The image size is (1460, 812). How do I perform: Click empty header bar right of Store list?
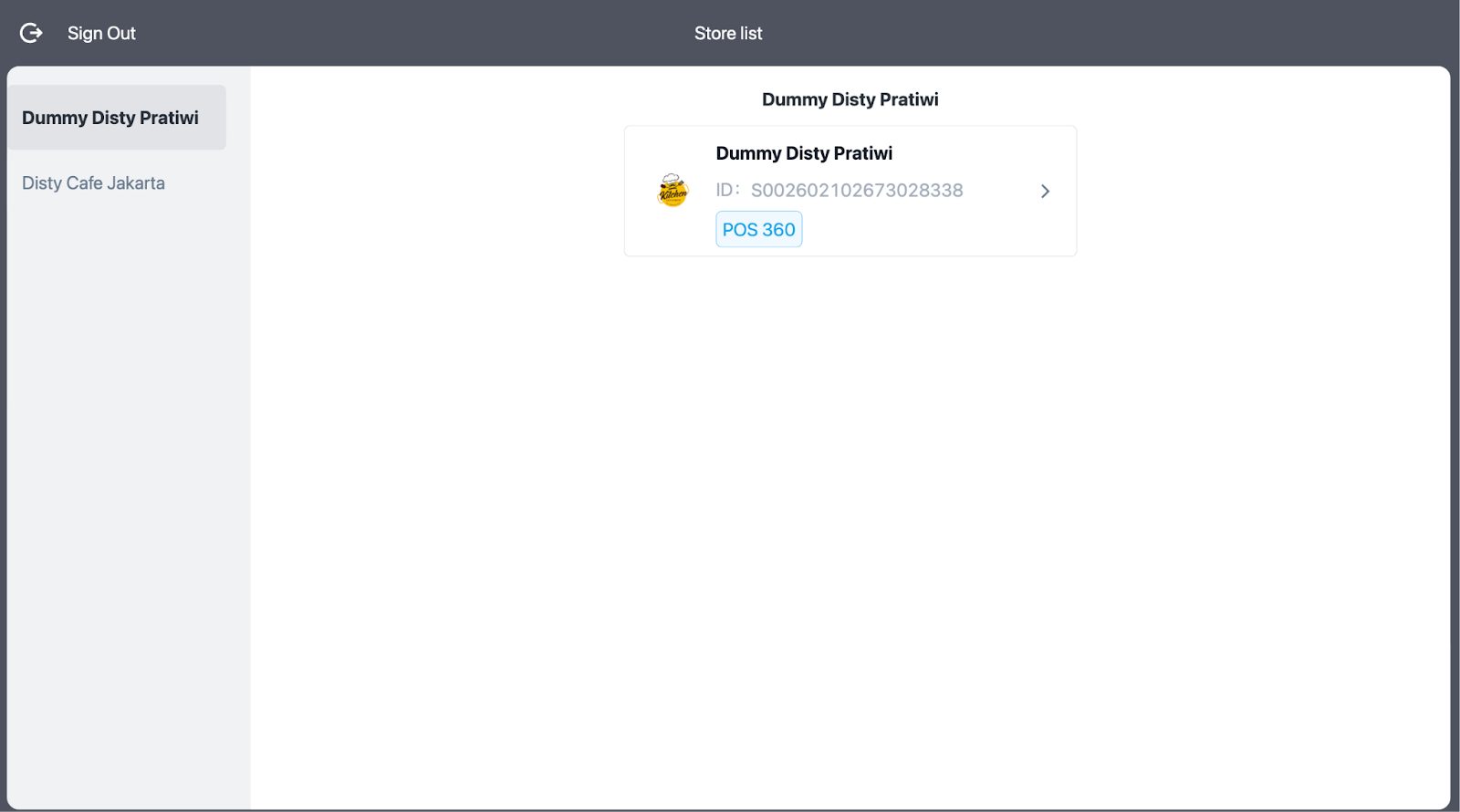coord(1095,33)
